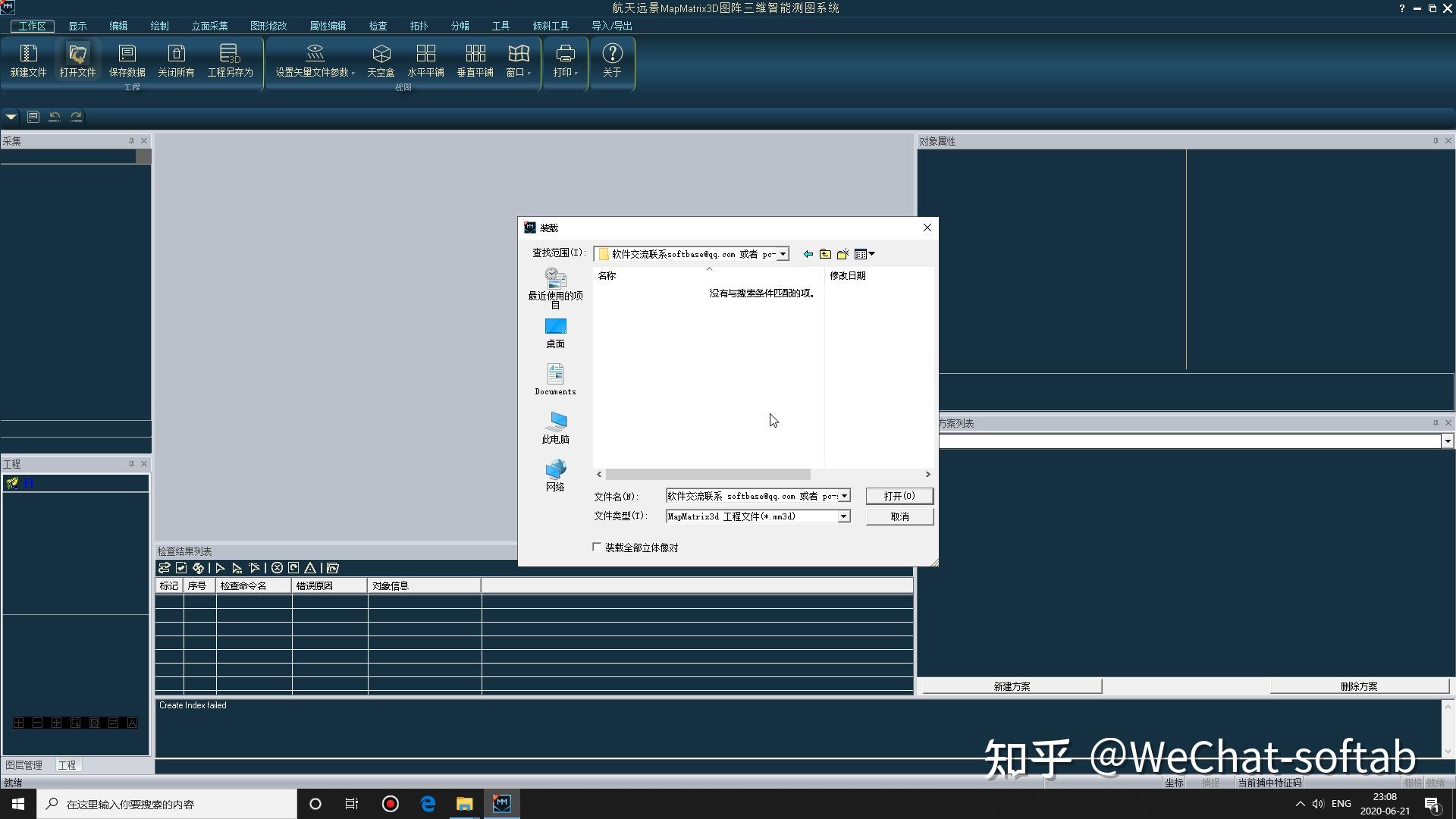Click the checkmark document icon in check results toolbar
Screen dimensions: 1456x819
click(x=180, y=568)
